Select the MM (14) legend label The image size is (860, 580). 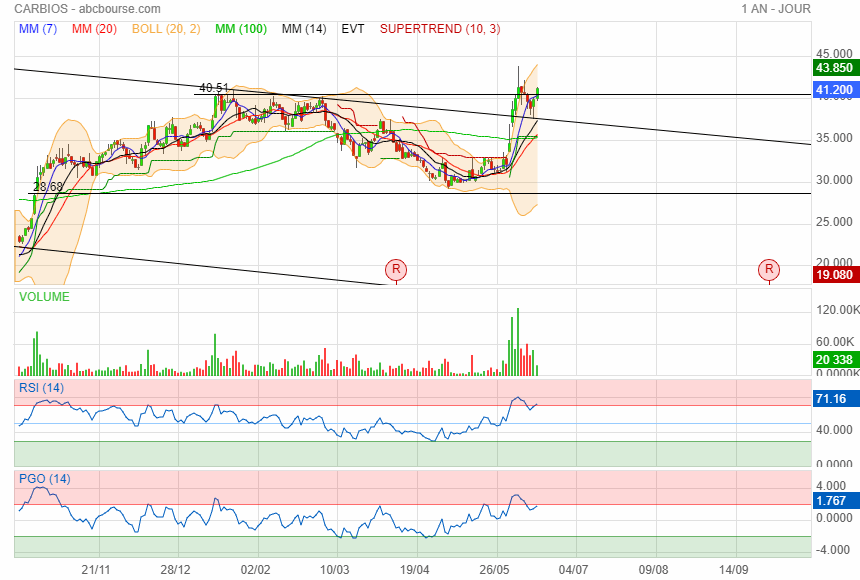point(304,29)
